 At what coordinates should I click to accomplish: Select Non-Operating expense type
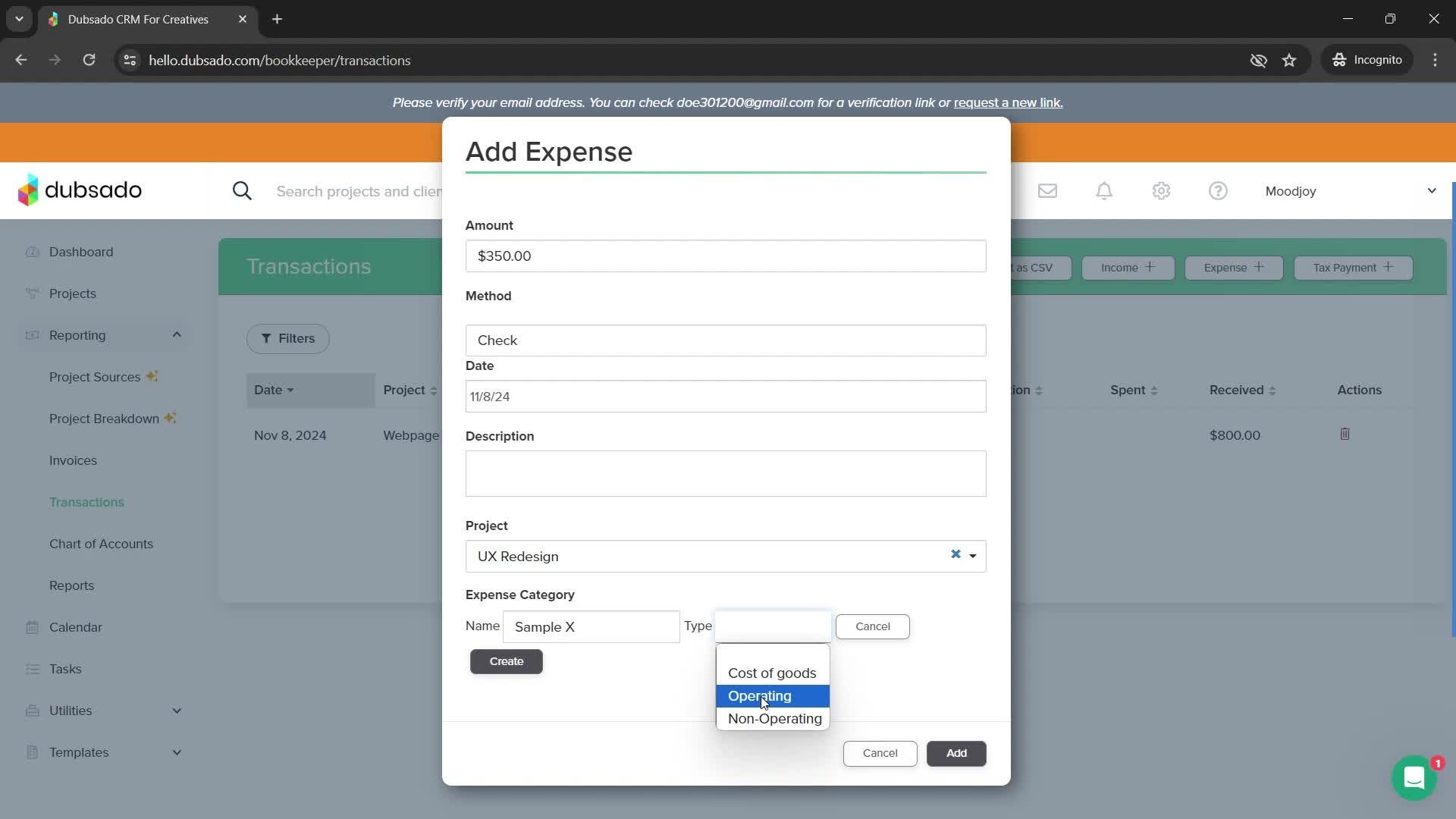pos(773,719)
